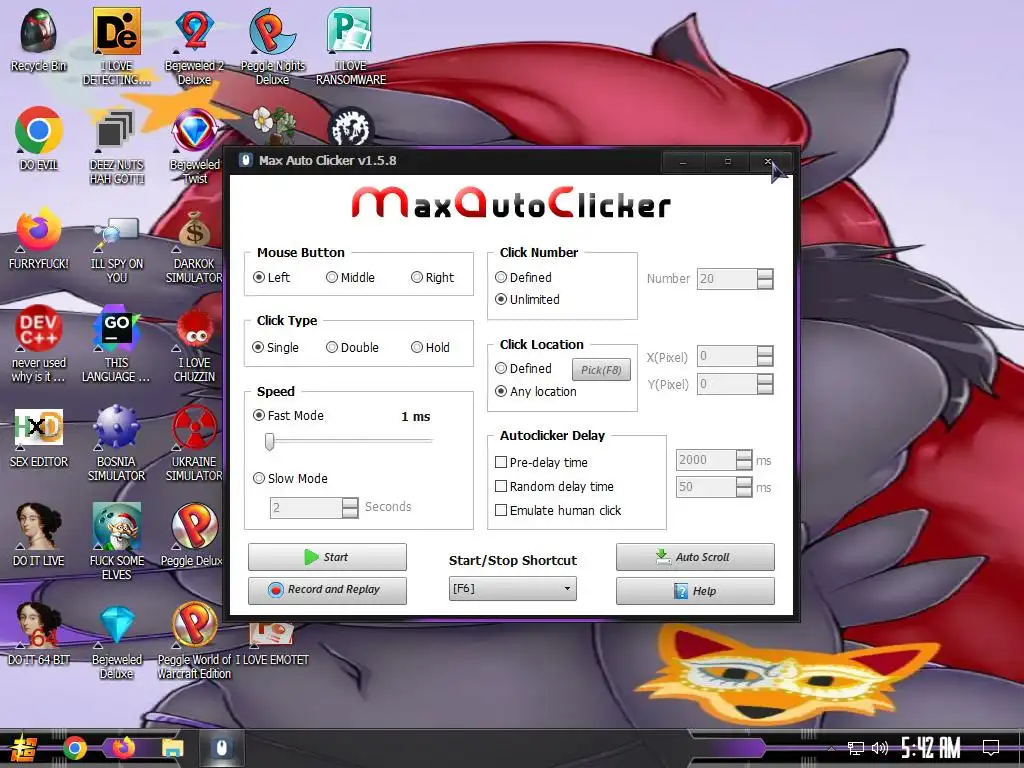Viewport: 1024px width, 768px height.
Task: Click the pre-delay 2000 ms stepper
Action: tap(744, 460)
